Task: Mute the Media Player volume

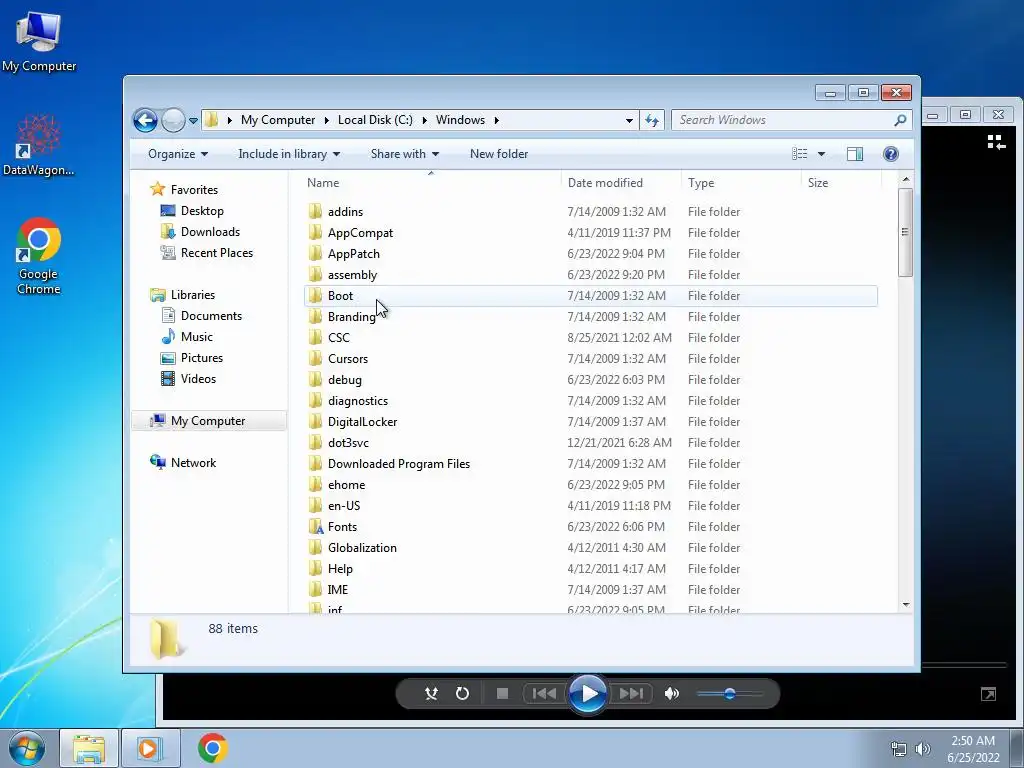Action: click(671, 694)
